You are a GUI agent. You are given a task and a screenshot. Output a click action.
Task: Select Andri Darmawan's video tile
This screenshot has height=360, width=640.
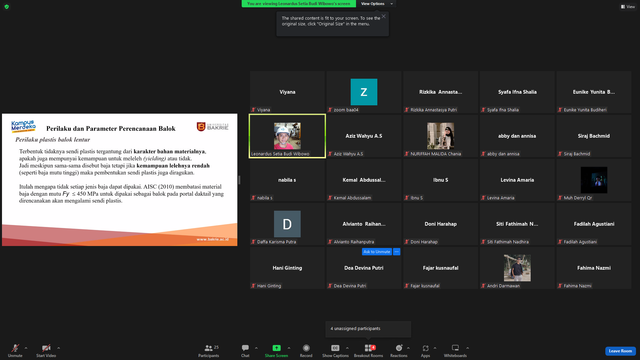point(517,268)
